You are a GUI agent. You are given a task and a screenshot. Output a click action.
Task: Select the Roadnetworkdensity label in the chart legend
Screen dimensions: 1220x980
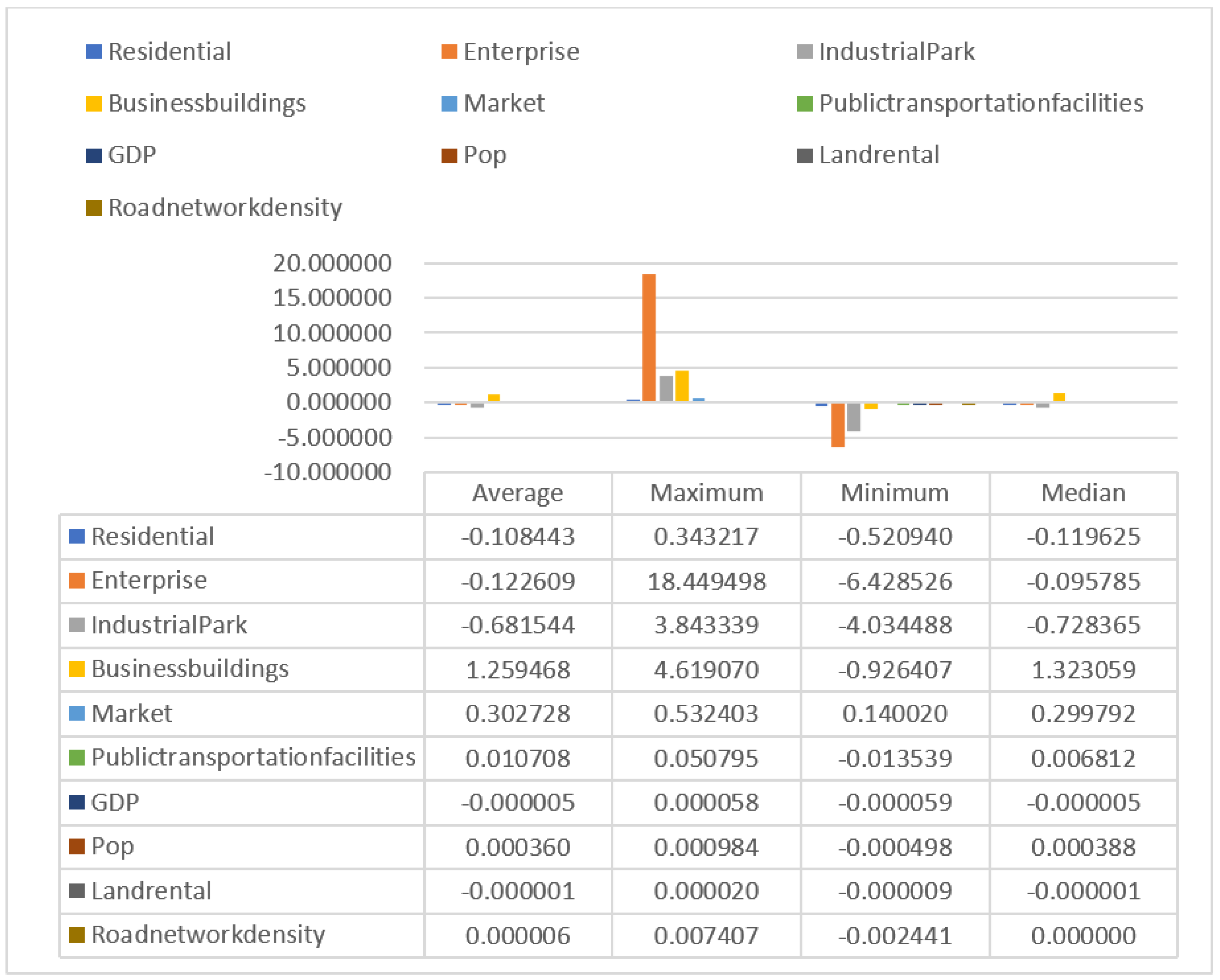click(x=225, y=208)
